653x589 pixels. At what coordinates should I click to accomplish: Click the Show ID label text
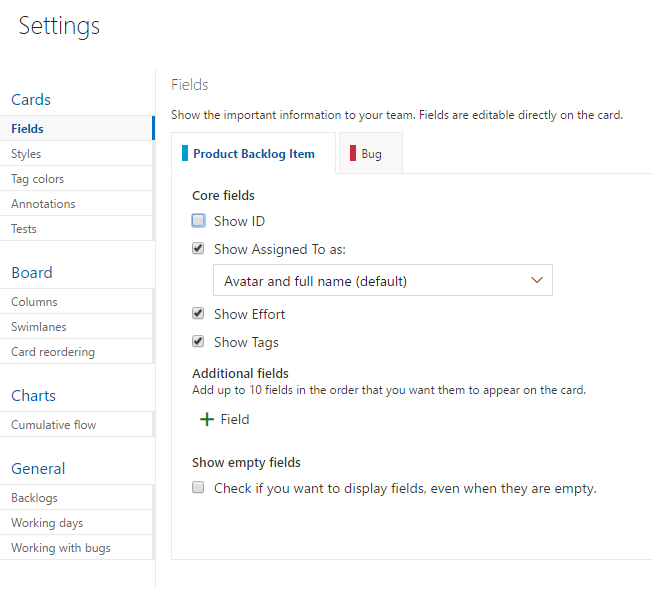coord(239,221)
